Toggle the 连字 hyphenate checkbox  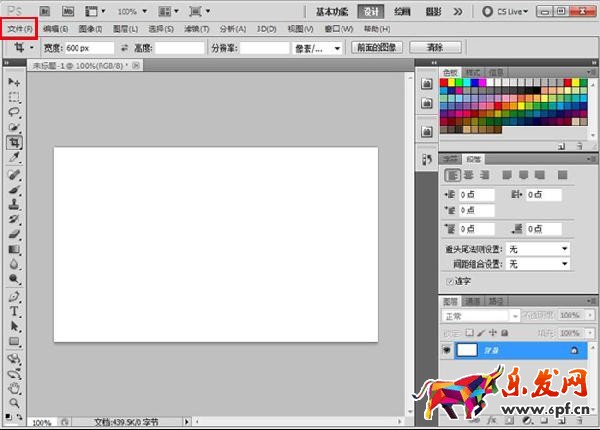coord(449,281)
